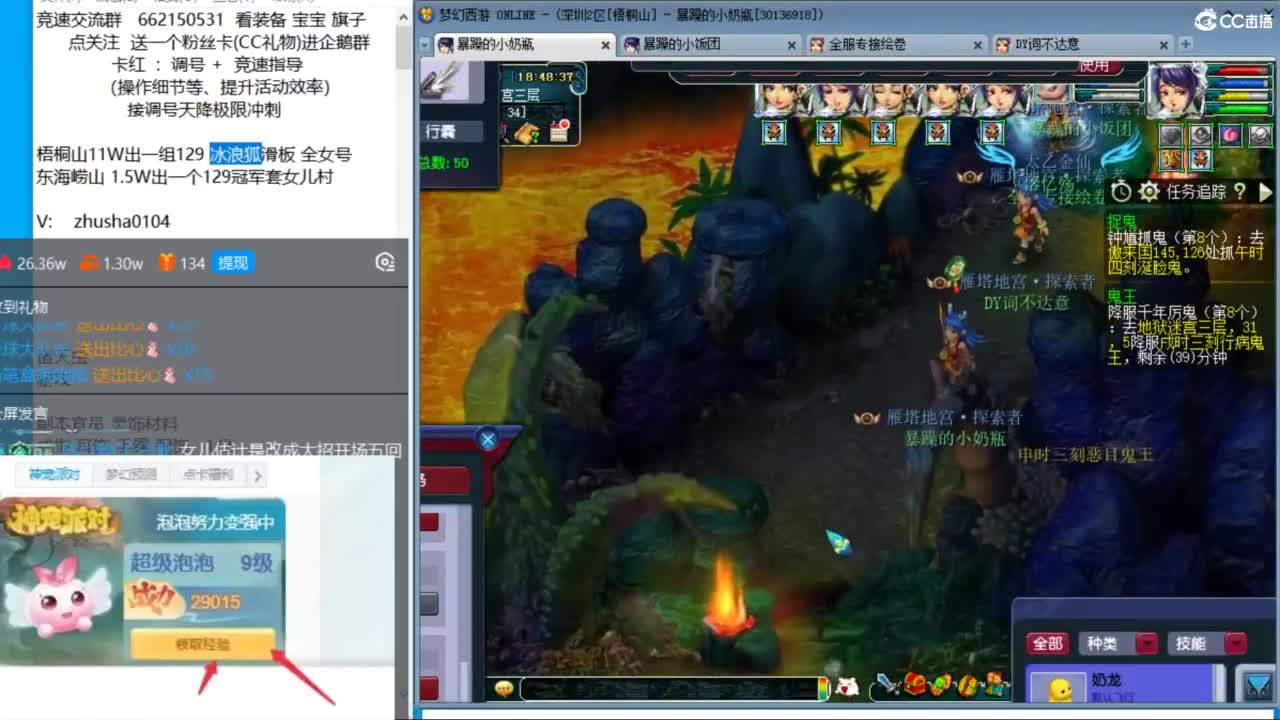
Task: Open the 技能 dropdown
Action: coord(1207,644)
